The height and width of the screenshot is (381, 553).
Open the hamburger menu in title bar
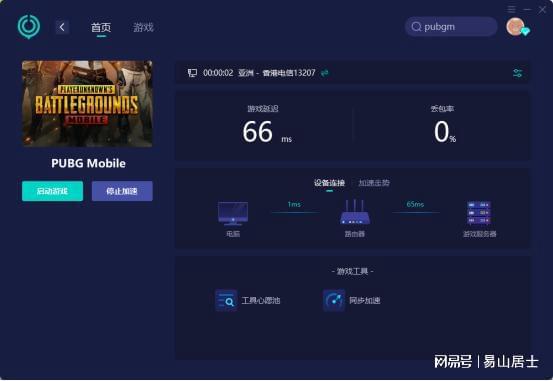coord(511,9)
